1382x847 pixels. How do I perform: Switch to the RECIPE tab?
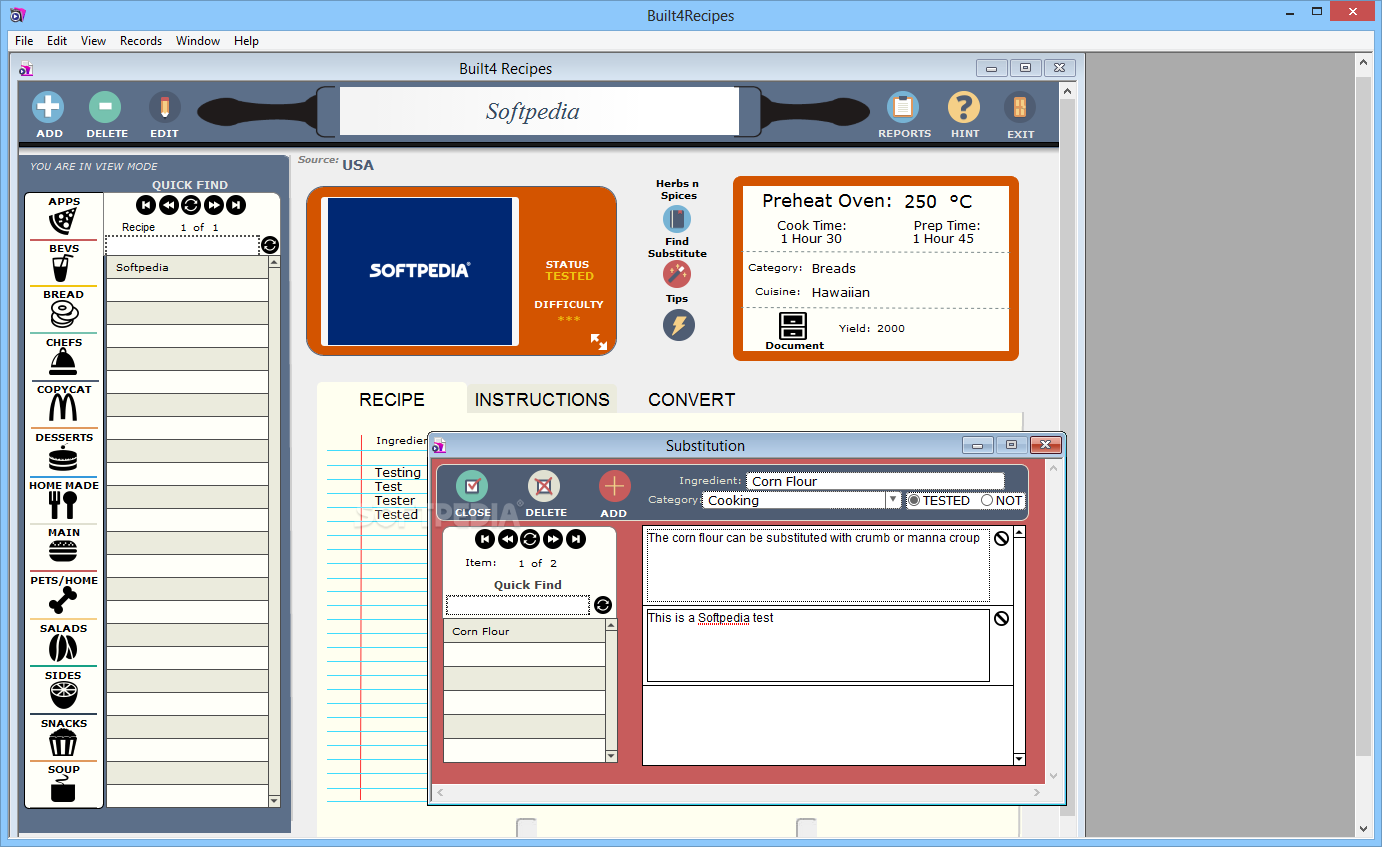pos(392,399)
